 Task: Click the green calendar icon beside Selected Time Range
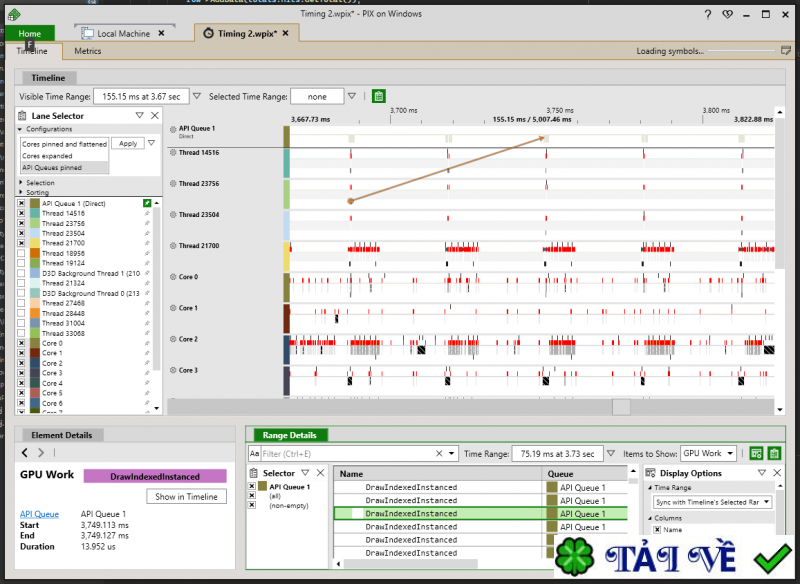click(x=379, y=97)
